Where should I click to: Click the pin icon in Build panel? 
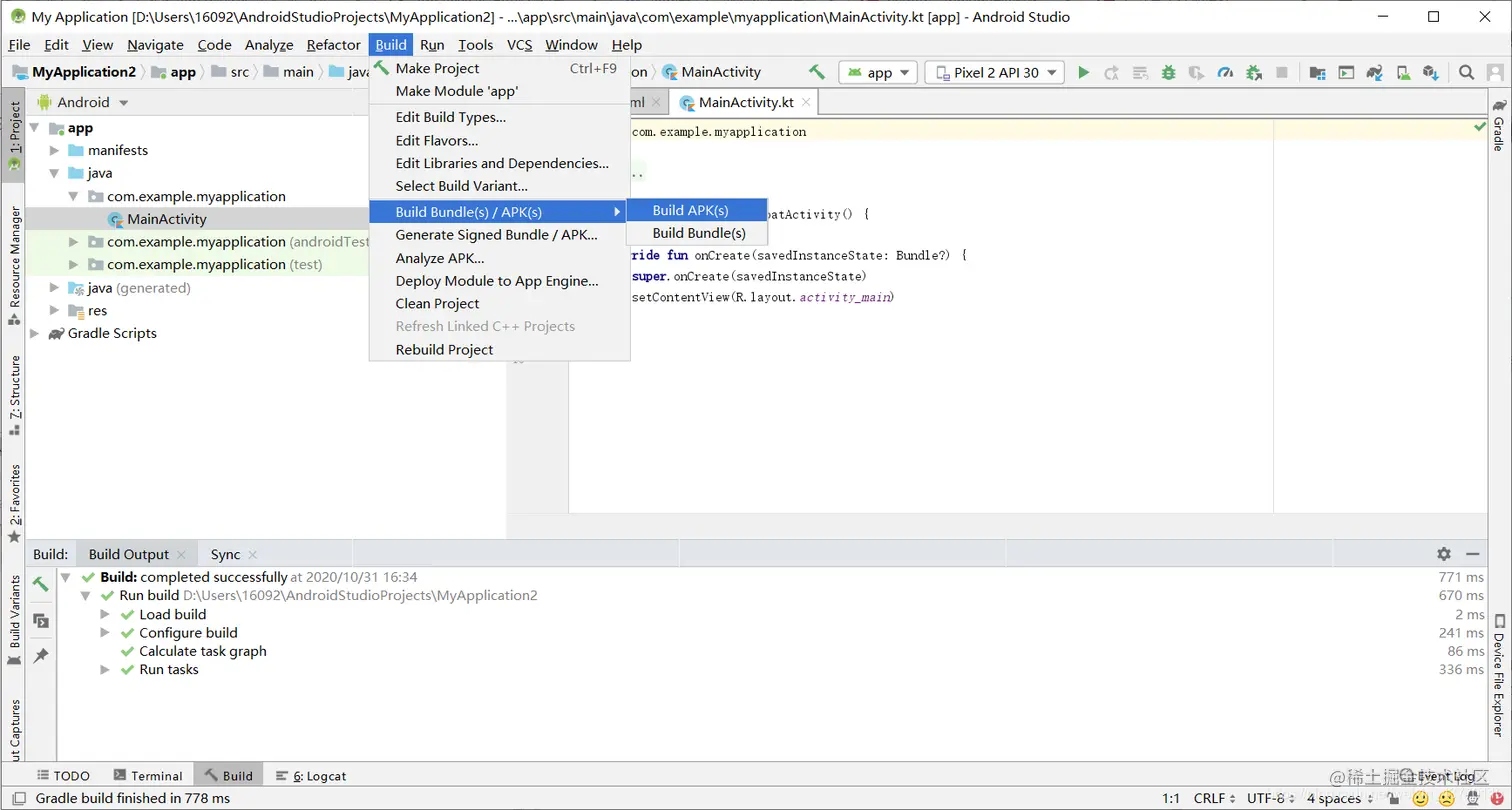coord(41,656)
